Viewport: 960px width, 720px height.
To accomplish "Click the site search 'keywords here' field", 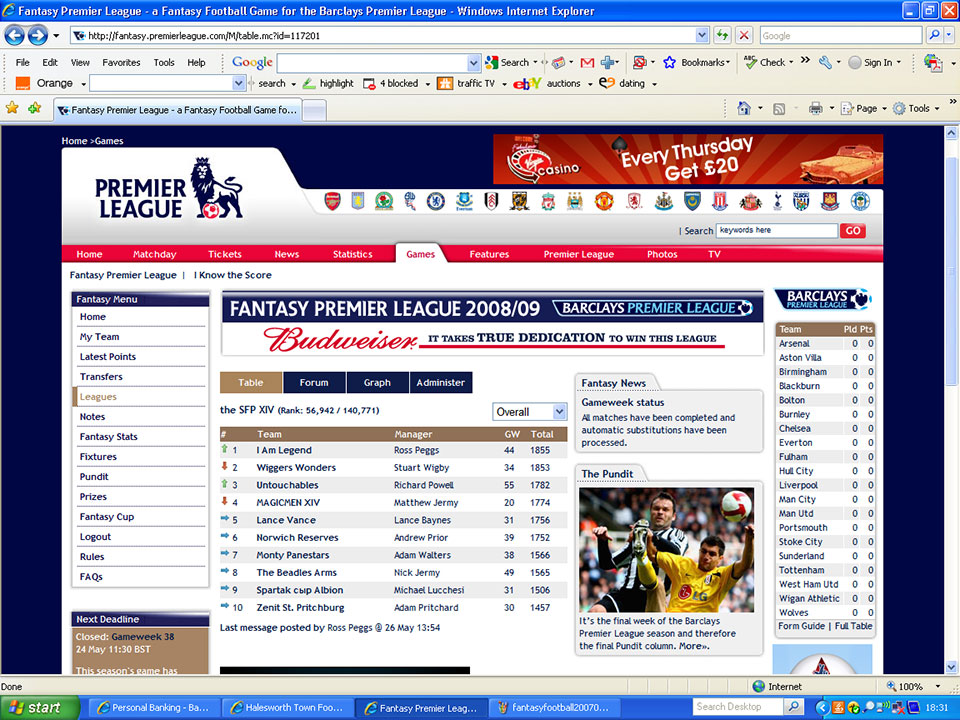I will (776, 230).
